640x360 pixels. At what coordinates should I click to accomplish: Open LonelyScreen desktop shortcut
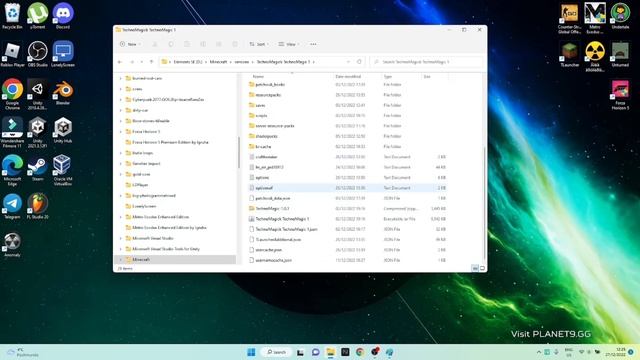tap(63, 53)
